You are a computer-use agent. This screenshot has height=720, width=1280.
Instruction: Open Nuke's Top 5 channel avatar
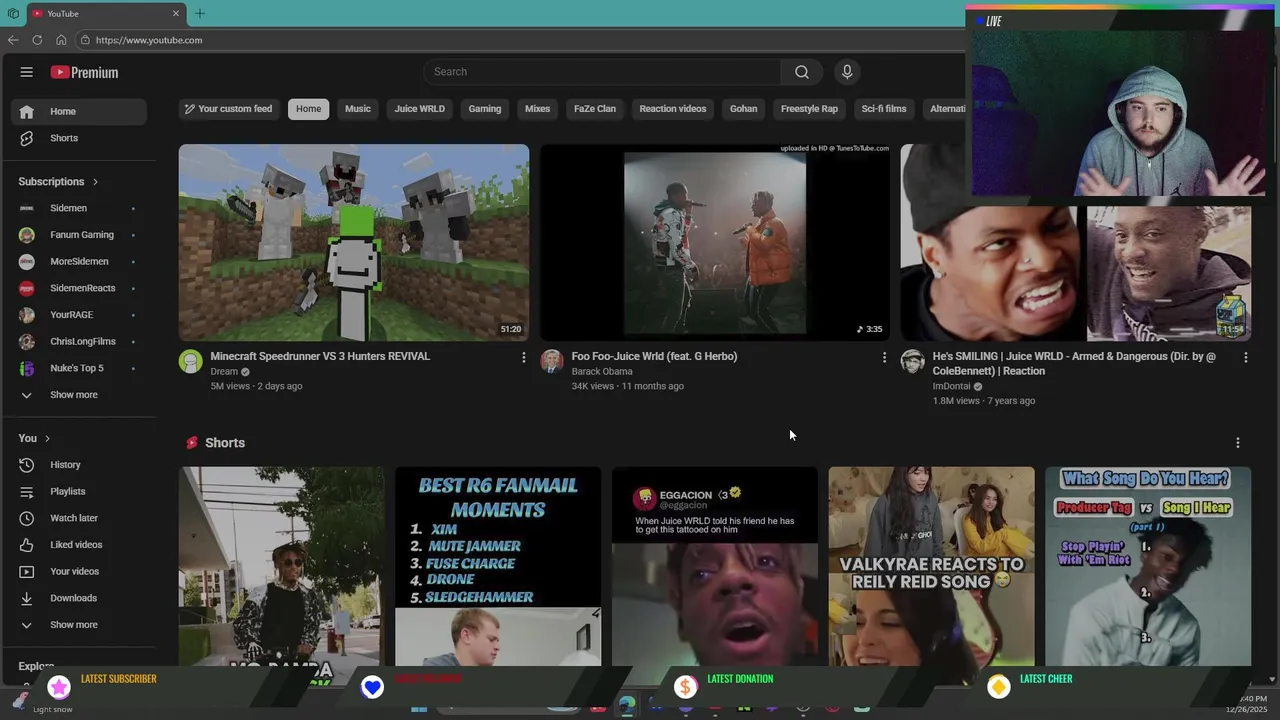coord(27,368)
